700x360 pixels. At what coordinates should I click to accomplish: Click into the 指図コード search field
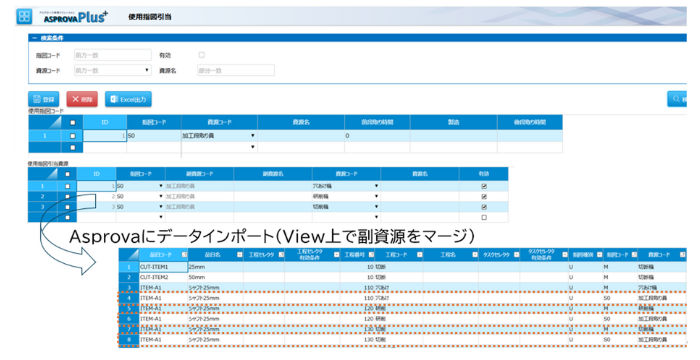(x=112, y=55)
